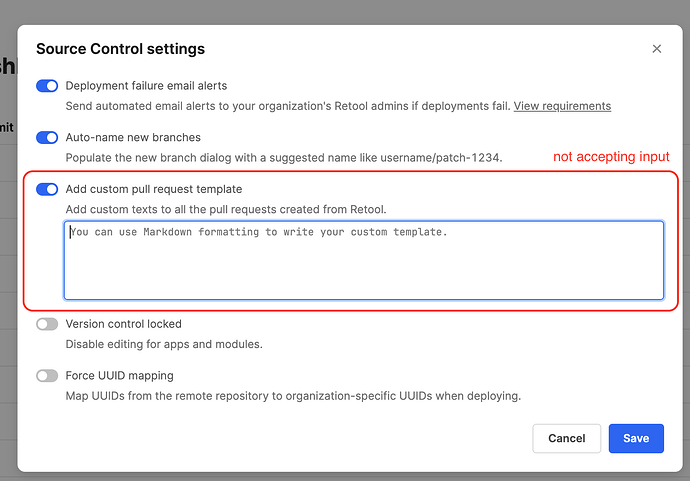
Task: Enable the Version control locked toggle
Action: (x=47, y=324)
